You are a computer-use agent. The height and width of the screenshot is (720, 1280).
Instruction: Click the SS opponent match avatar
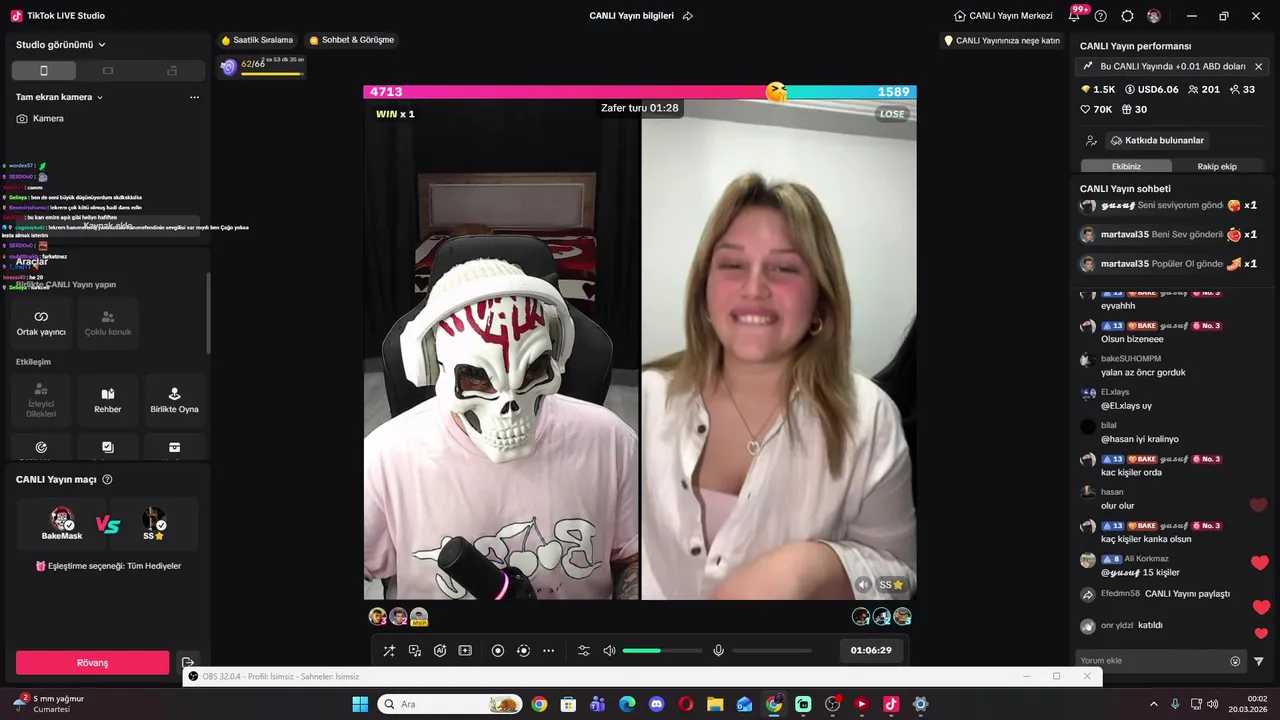153,520
